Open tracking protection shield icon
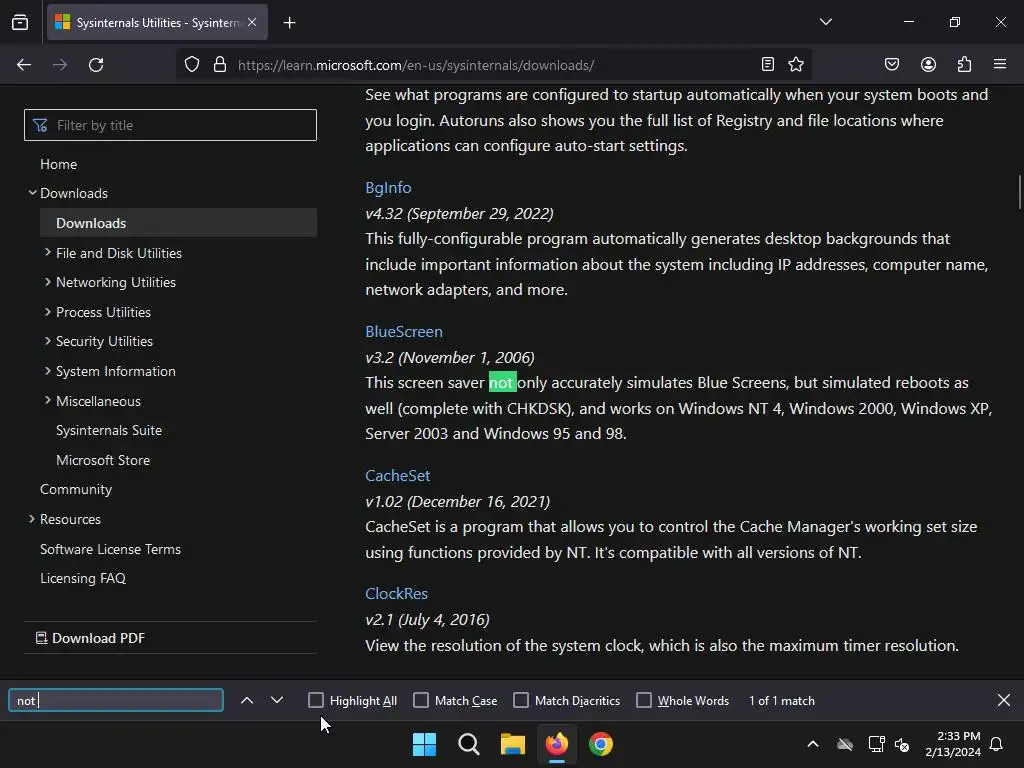The width and height of the screenshot is (1024, 768). [x=191, y=65]
